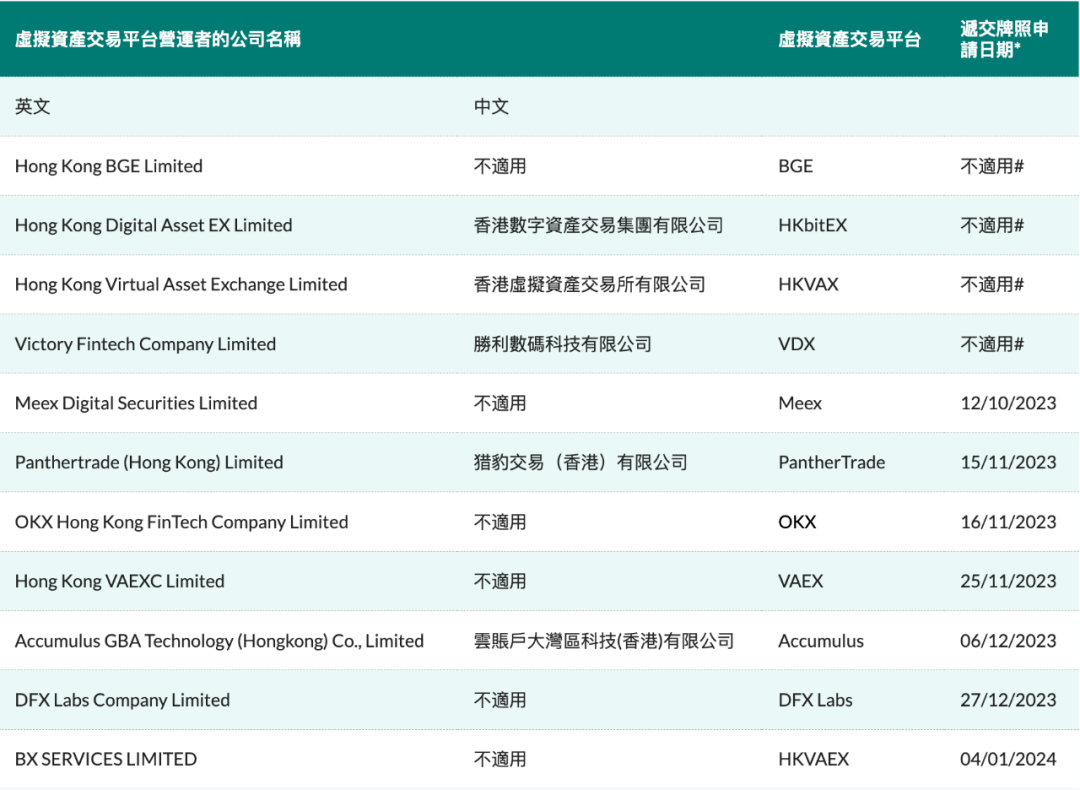Click 雲賬戶大灣區科技(香港)有限公司 cell
This screenshot has height=790, width=1080.
604,641
